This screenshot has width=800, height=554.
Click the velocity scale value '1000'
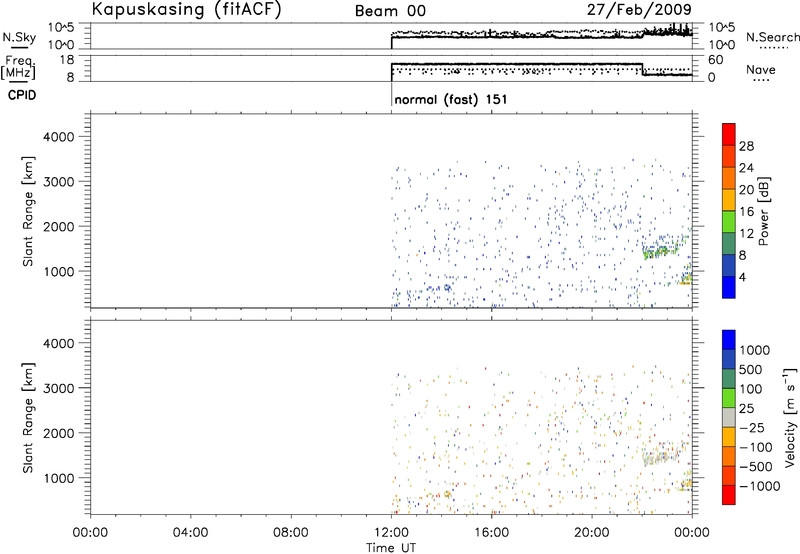pos(755,350)
